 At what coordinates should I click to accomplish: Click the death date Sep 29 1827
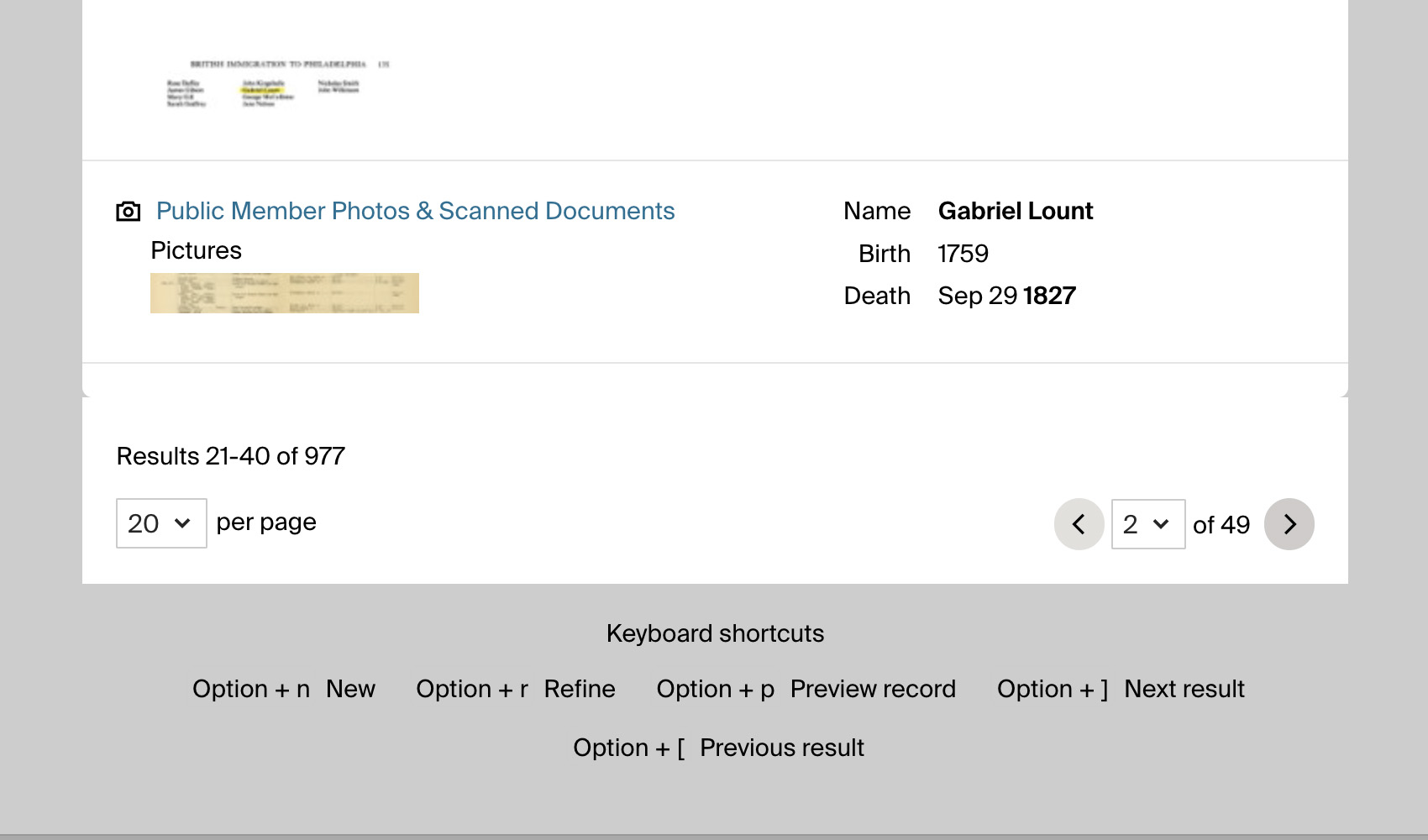1006,296
